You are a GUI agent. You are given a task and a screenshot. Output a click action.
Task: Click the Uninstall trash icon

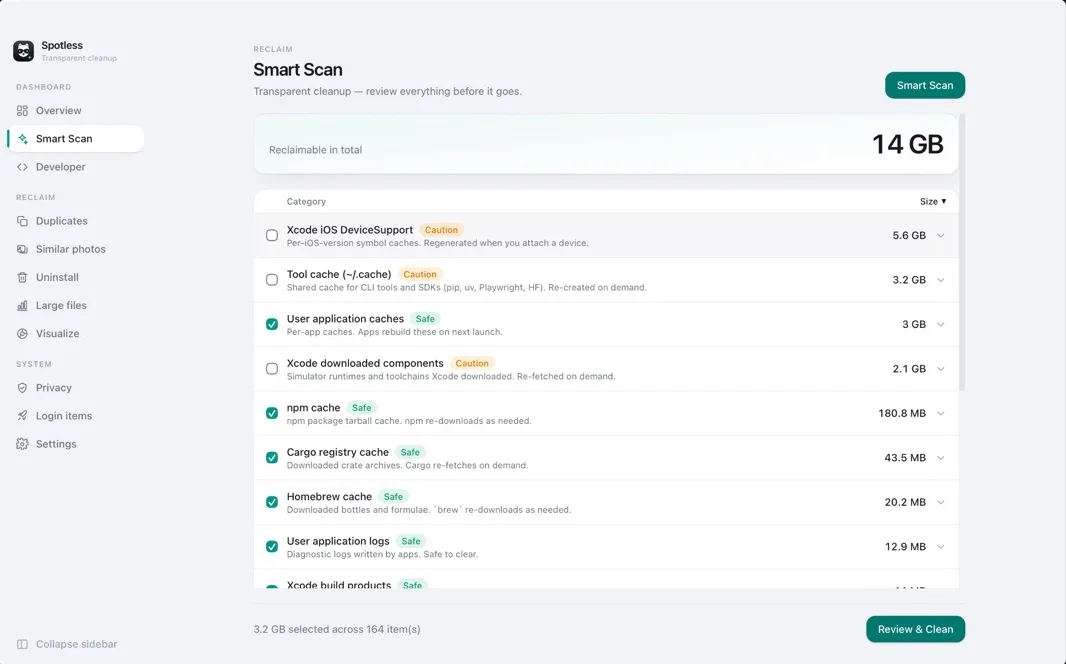tap(22, 277)
